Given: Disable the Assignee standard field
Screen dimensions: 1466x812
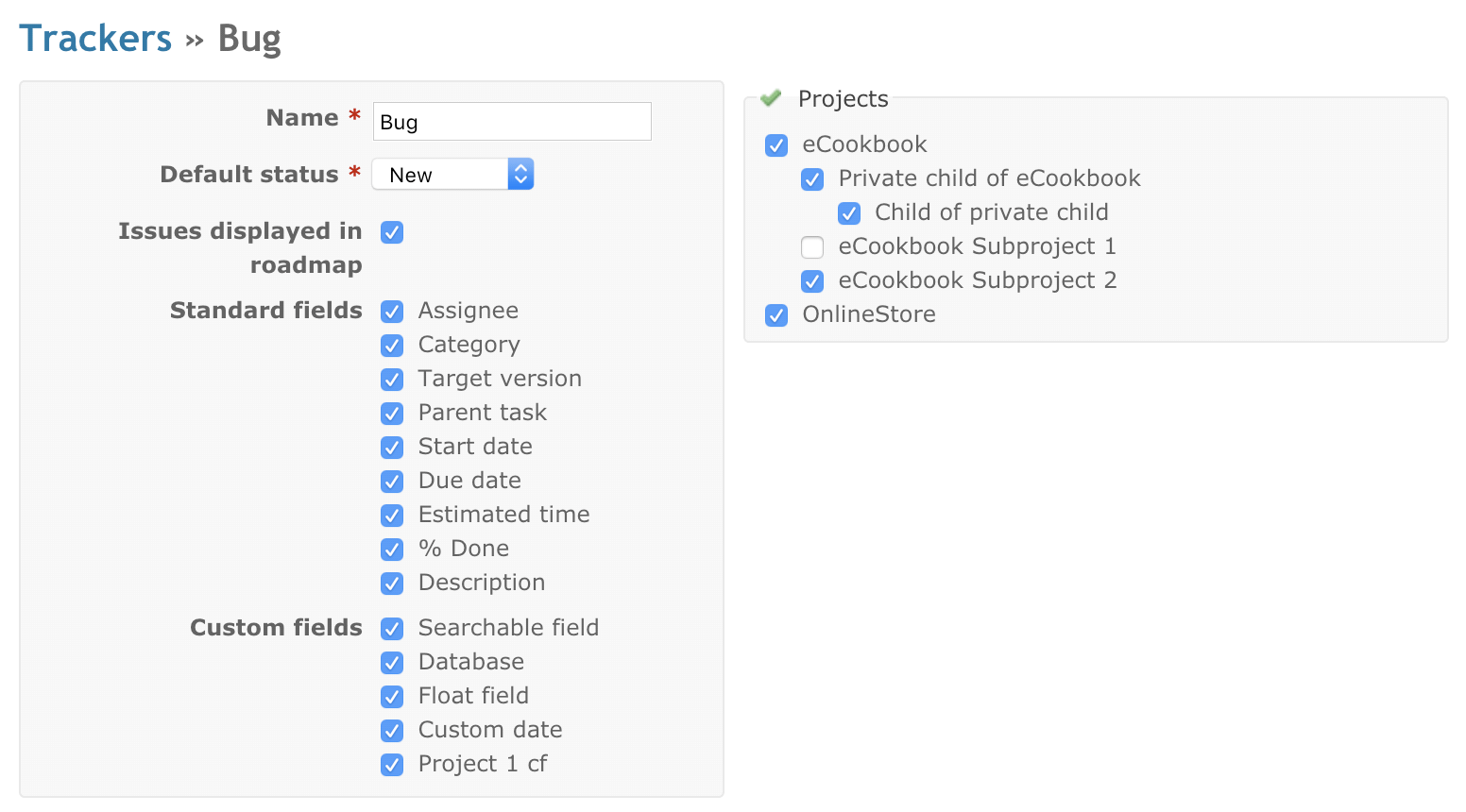Looking at the screenshot, I should [x=392, y=312].
